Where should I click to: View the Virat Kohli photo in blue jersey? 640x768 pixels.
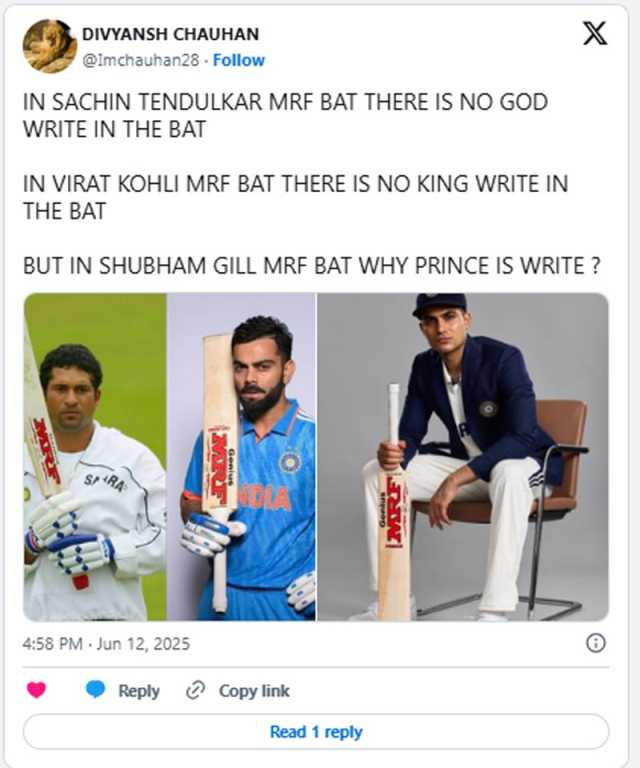[x=241, y=457]
